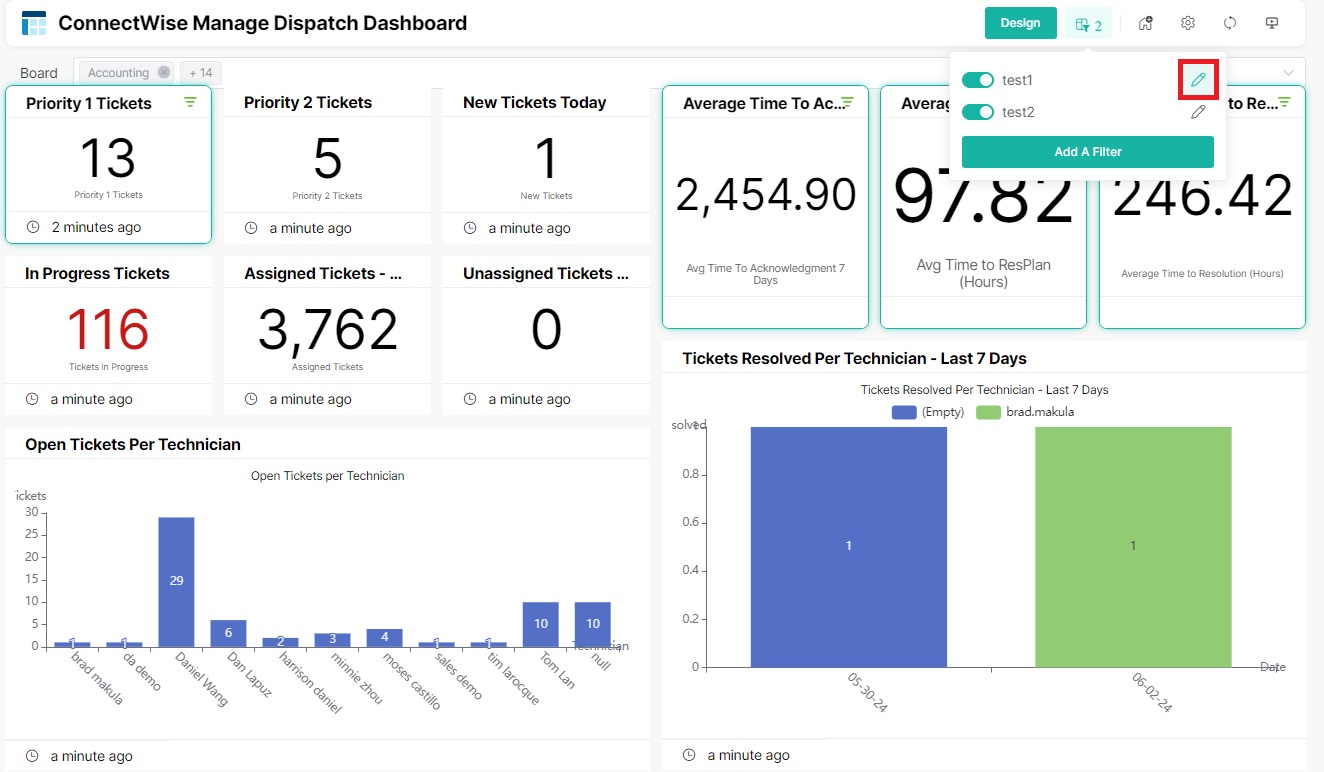
Task: Refresh the dashboard with the sync icon
Action: [1230, 22]
